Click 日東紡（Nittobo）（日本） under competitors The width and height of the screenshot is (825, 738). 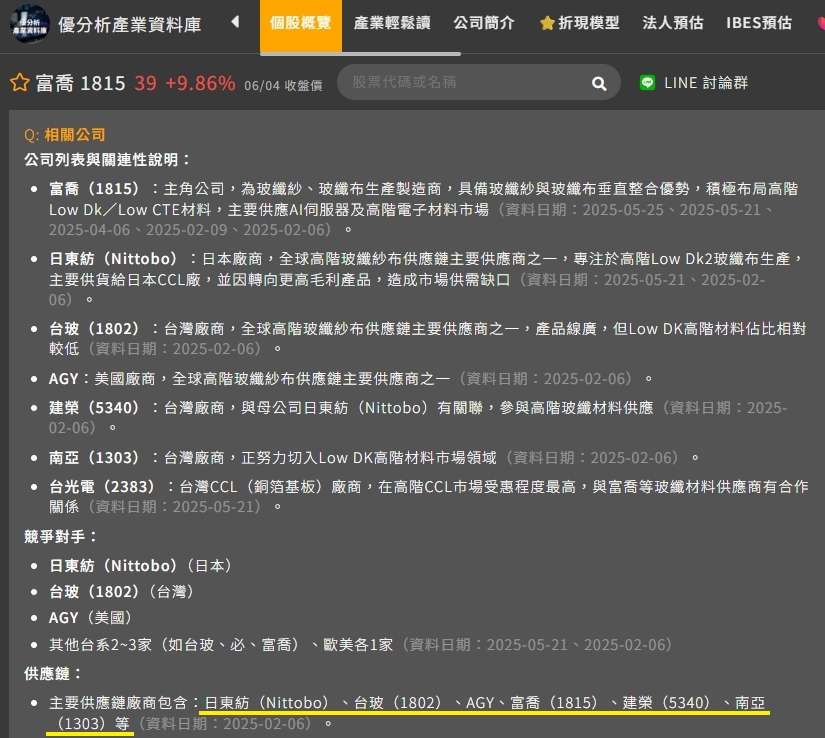click(x=140, y=566)
